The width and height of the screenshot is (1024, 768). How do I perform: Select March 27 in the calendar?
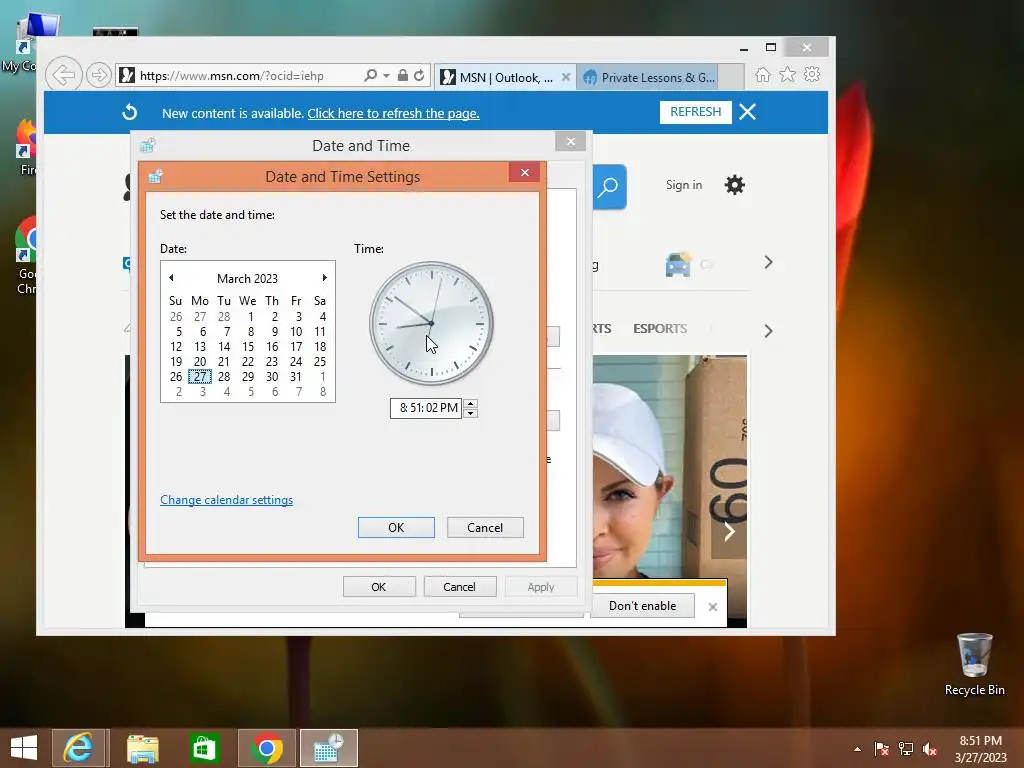(200, 377)
